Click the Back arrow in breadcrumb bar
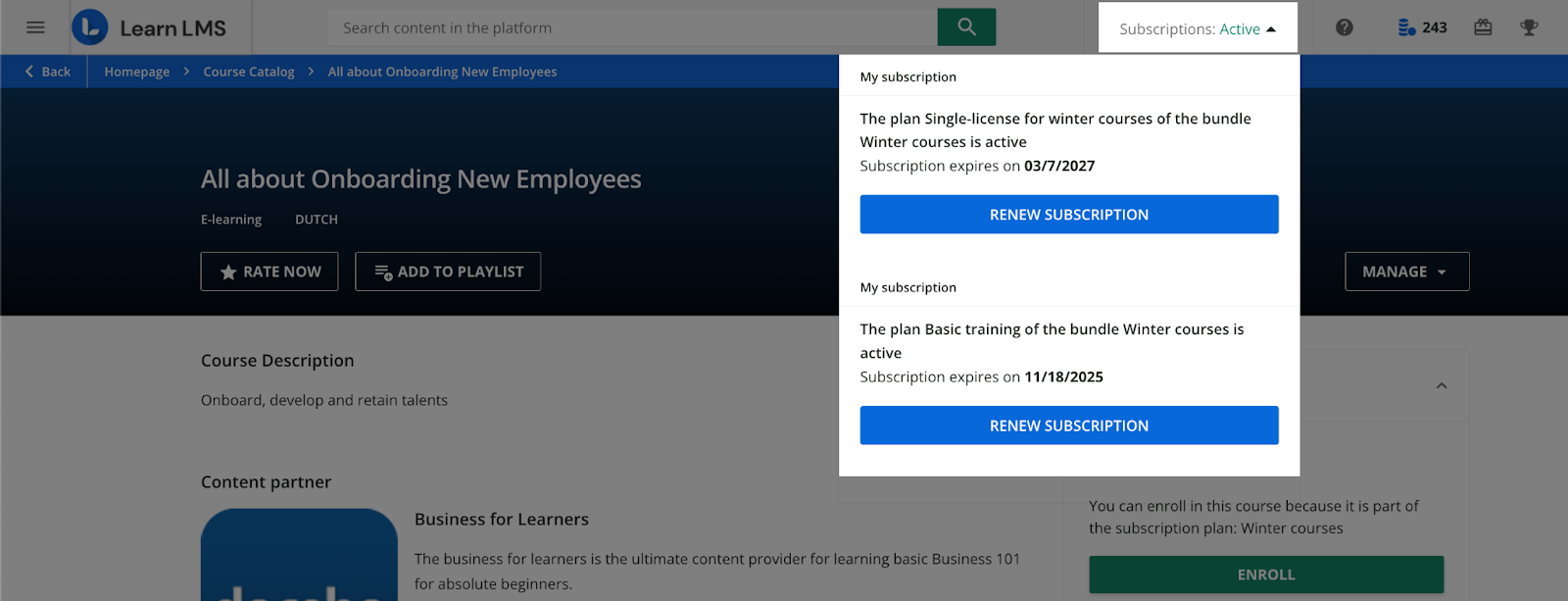The height and width of the screenshot is (601, 1568). pos(47,72)
